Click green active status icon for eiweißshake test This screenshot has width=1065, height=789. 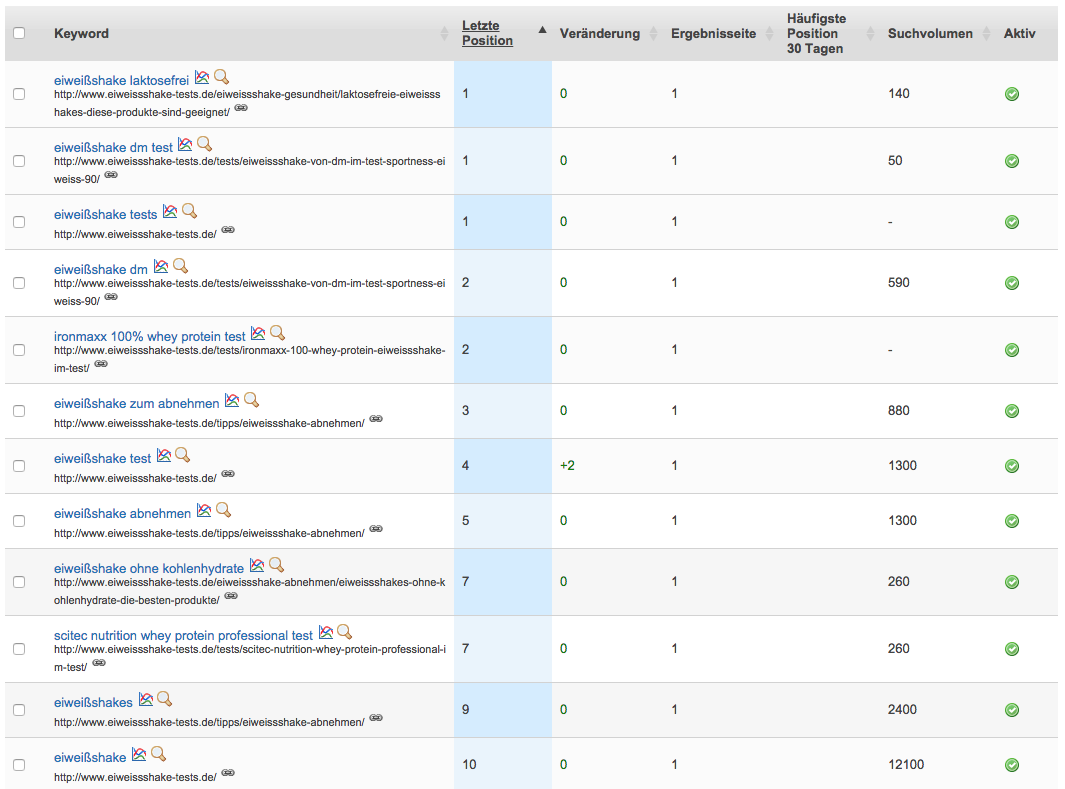point(1011,466)
